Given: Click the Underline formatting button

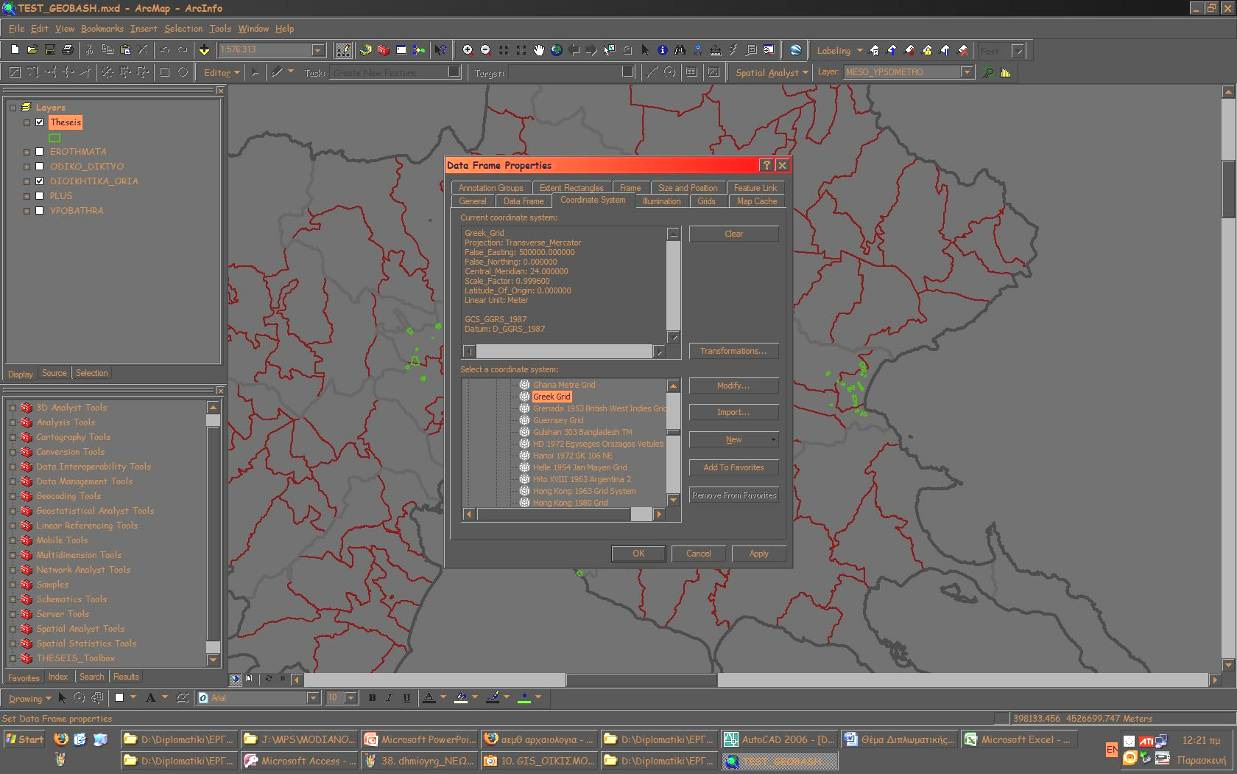Looking at the screenshot, I should pyautogui.click(x=405, y=697).
